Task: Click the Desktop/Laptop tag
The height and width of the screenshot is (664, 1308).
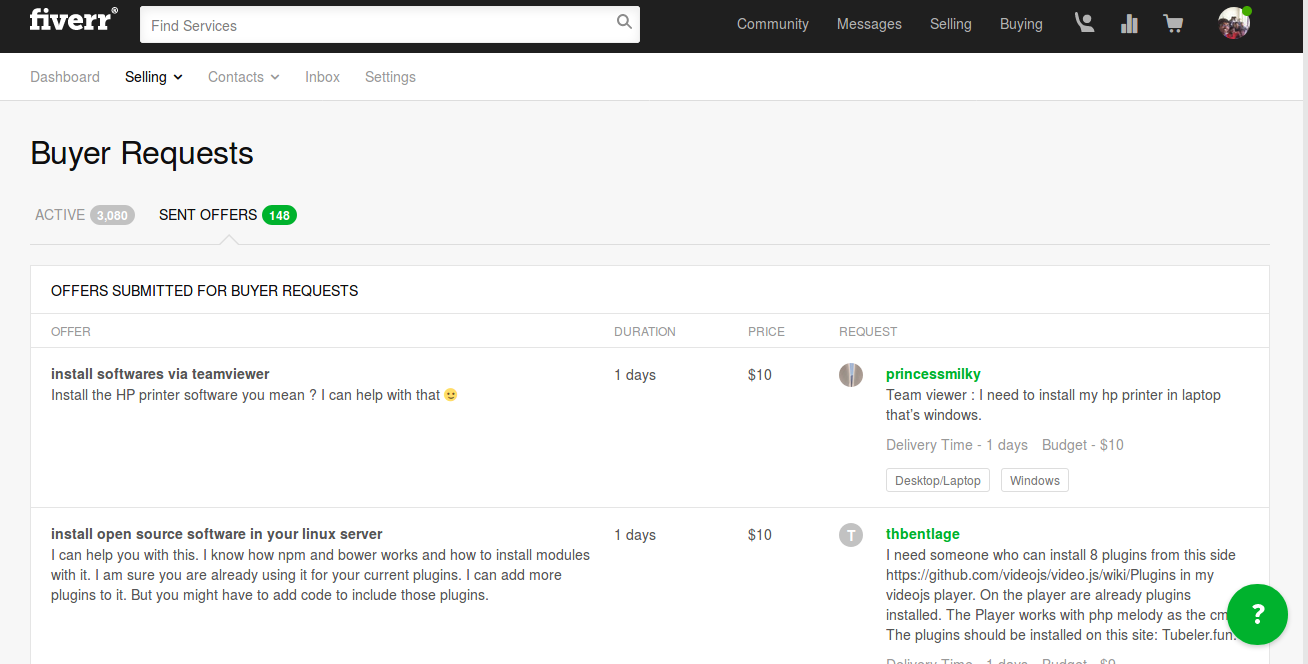Action: (938, 481)
